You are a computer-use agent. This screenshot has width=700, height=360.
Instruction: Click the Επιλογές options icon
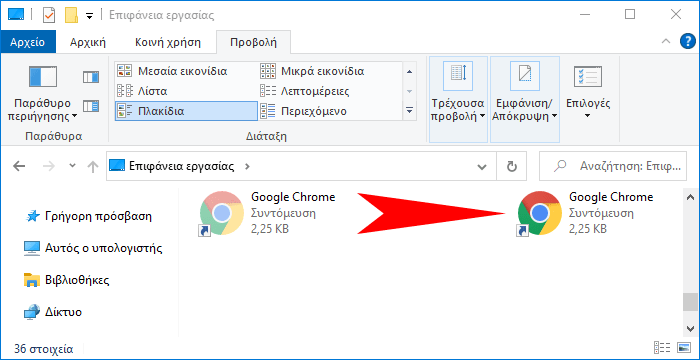[x=588, y=76]
